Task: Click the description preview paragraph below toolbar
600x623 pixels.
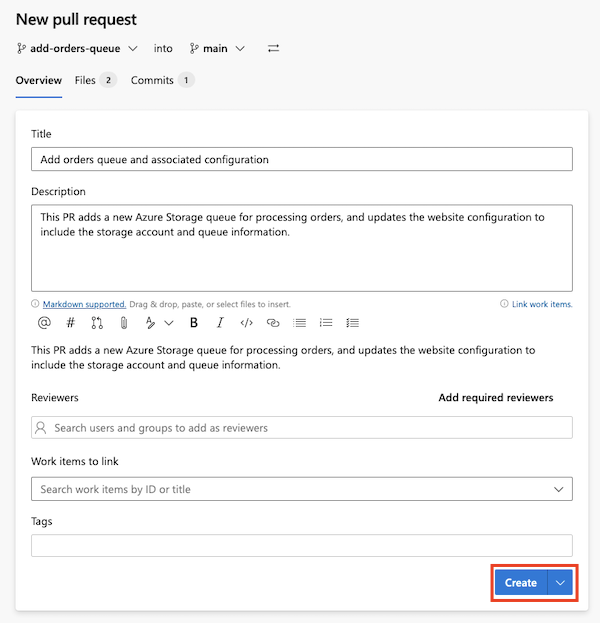Action: tap(283, 358)
